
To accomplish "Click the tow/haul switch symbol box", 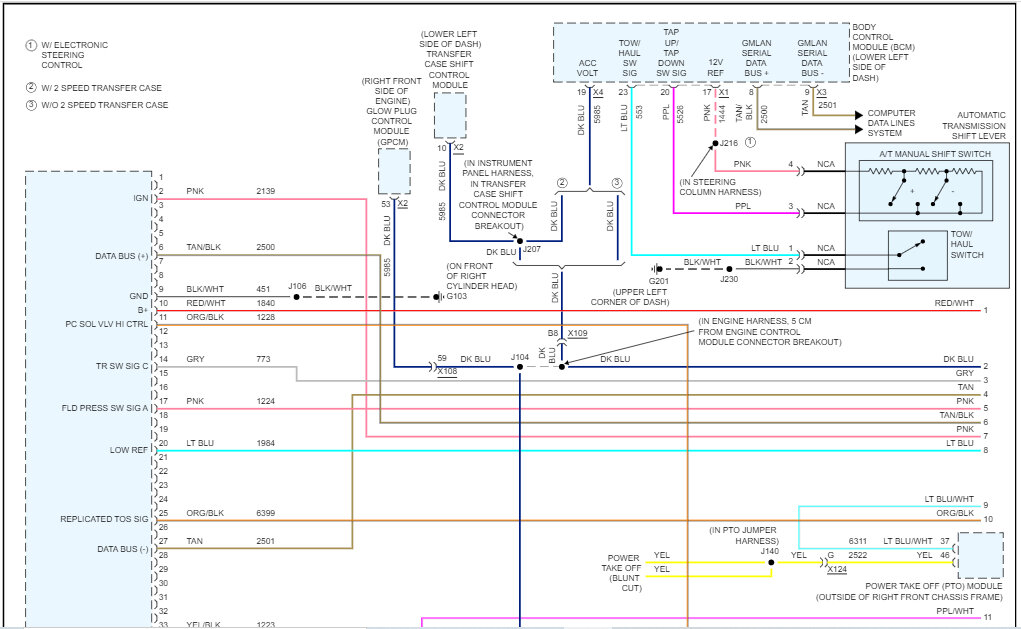I will [x=917, y=256].
